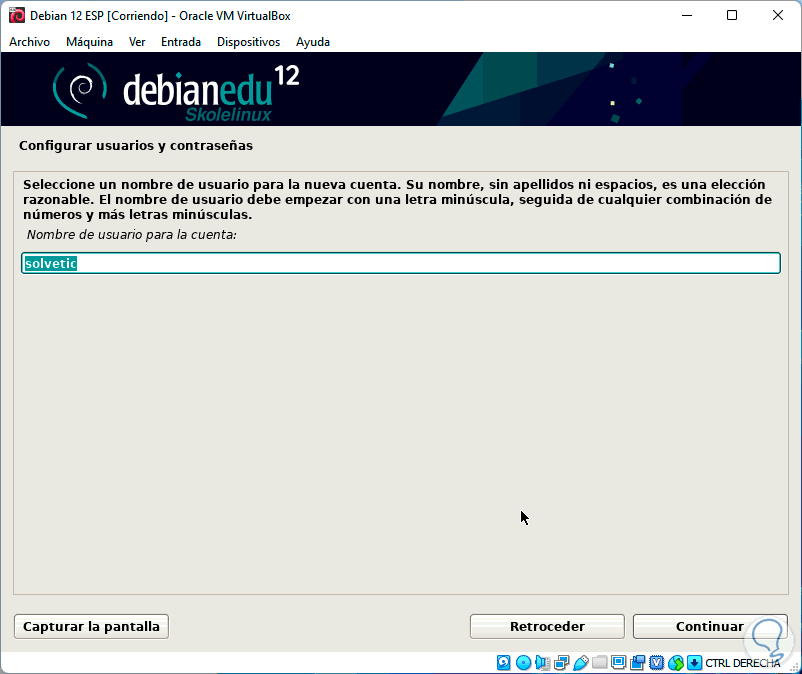Screen dimensions: 802x674
Task: Maximize the VirtualBox window
Action: coord(732,15)
